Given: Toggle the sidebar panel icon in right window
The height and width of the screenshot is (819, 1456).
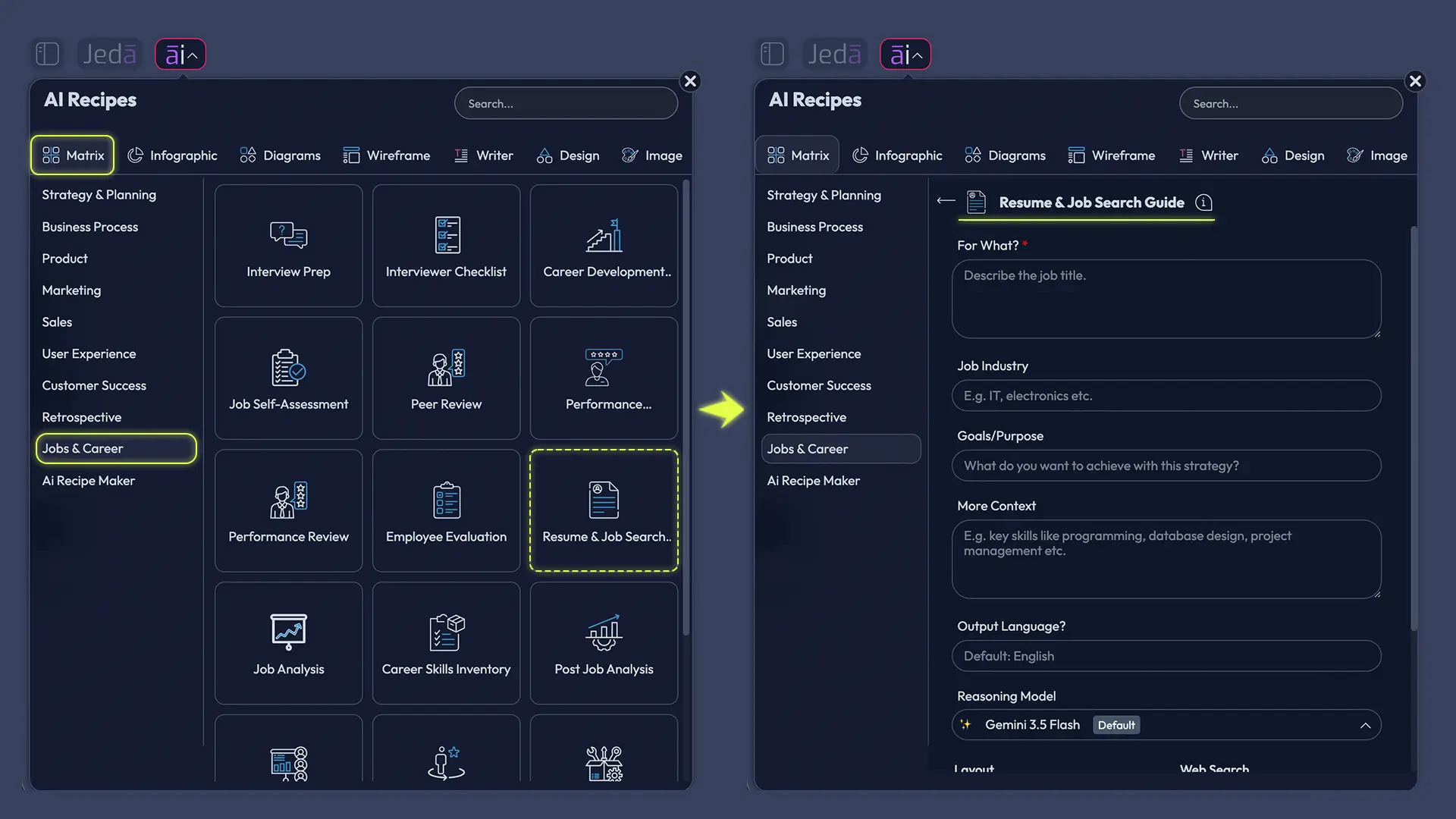Looking at the screenshot, I should click(x=772, y=54).
